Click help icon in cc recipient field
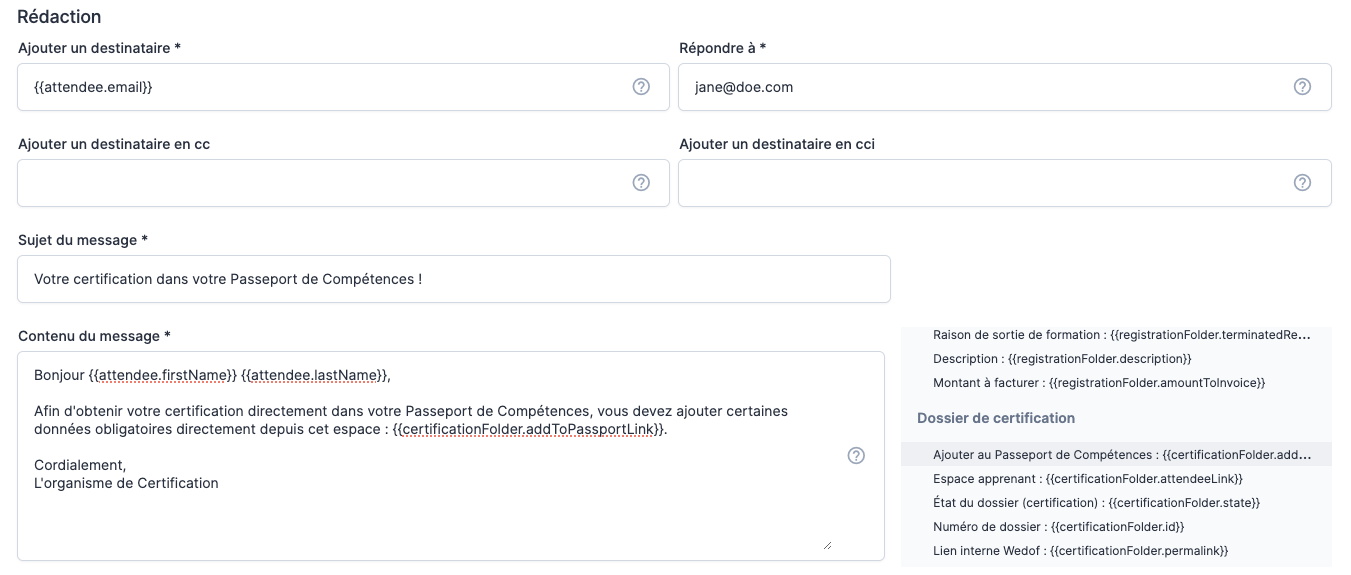Image resolution: width=1351 pixels, height=575 pixels. click(x=641, y=182)
